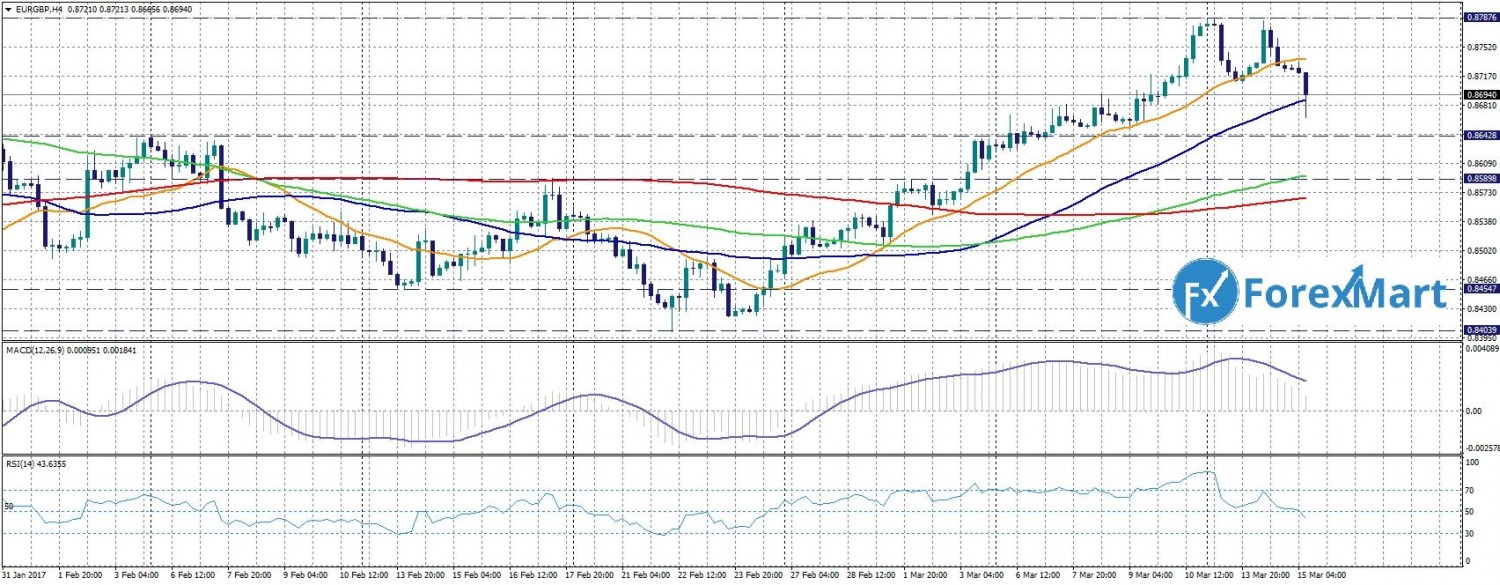Click the ForexMart FX circular logo
Screen dimensions: 1500x585
[1204, 292]
